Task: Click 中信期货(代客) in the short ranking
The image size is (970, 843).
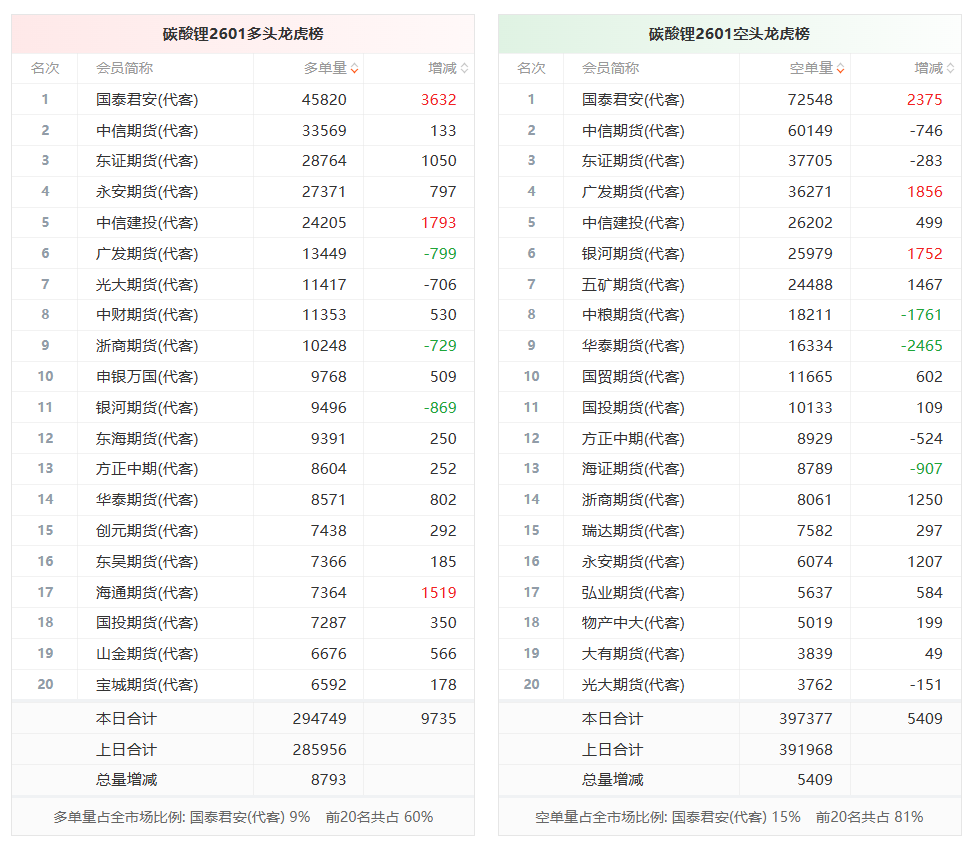Action: click(633, 131)
